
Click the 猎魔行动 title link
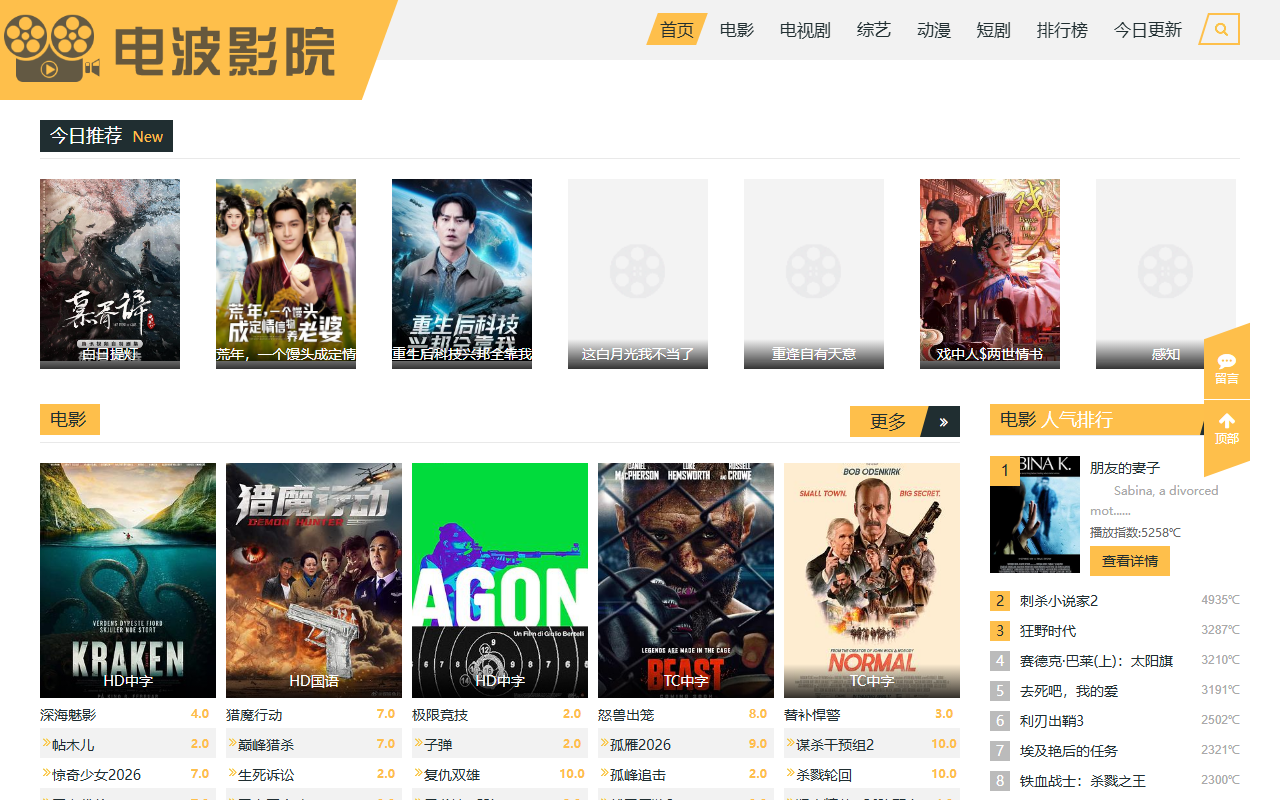tap(254, 715)
